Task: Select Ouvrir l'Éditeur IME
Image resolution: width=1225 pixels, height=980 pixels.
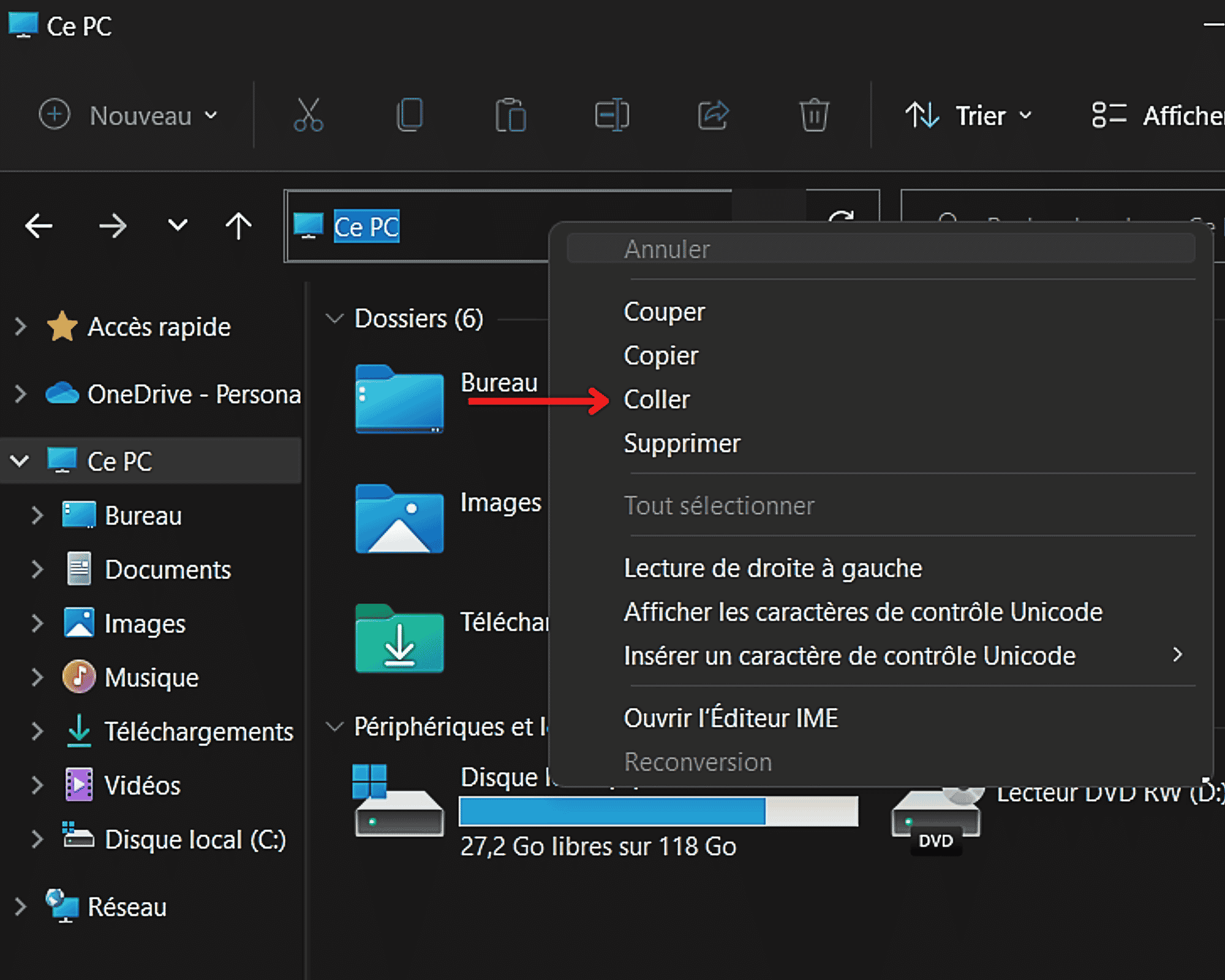Action: click(x=731, y=718)
